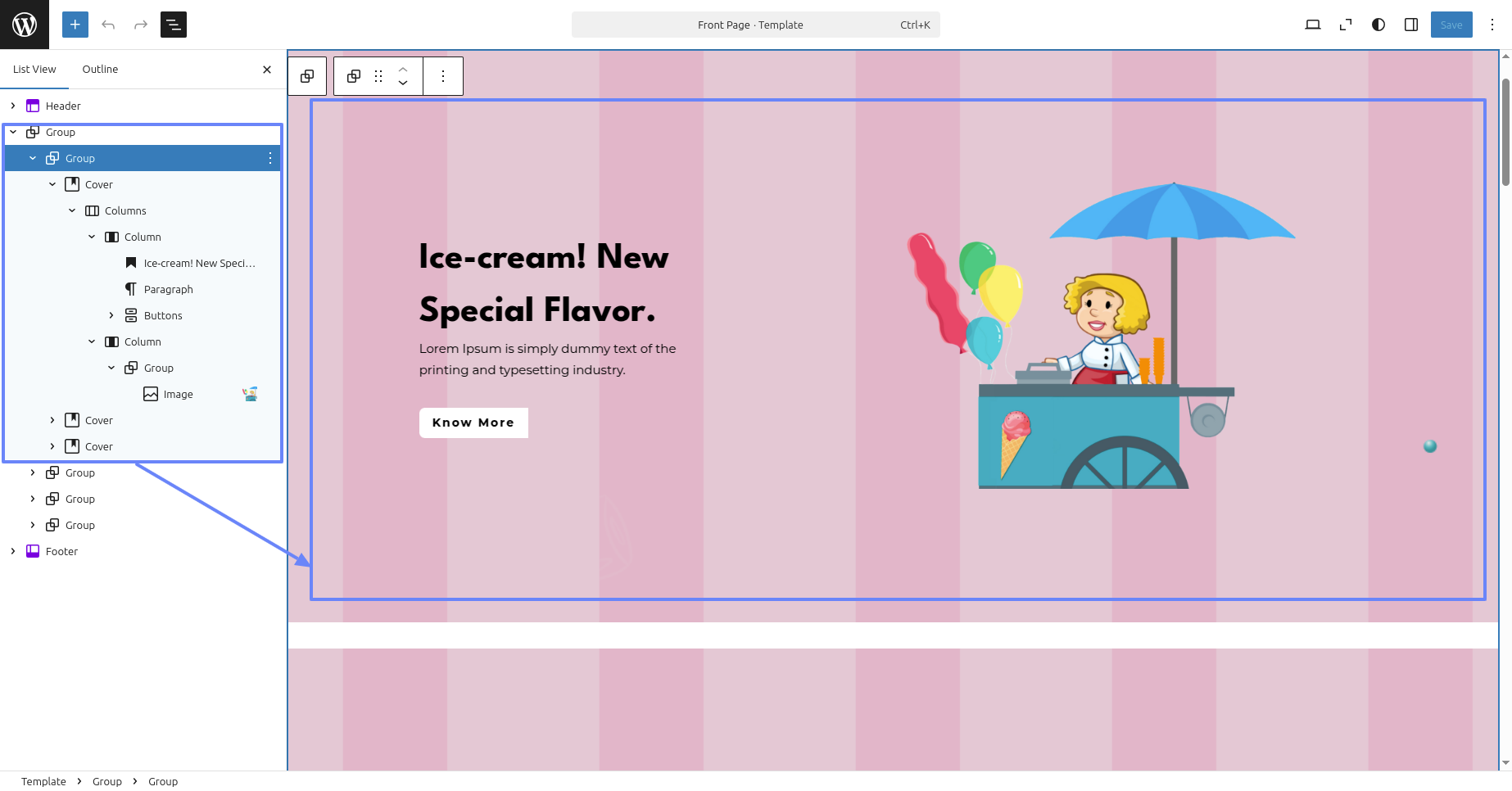This screenshot has width=1512, height=791.
Task: Open the Front Page Template command palette
Action: [x=755, y=25]
